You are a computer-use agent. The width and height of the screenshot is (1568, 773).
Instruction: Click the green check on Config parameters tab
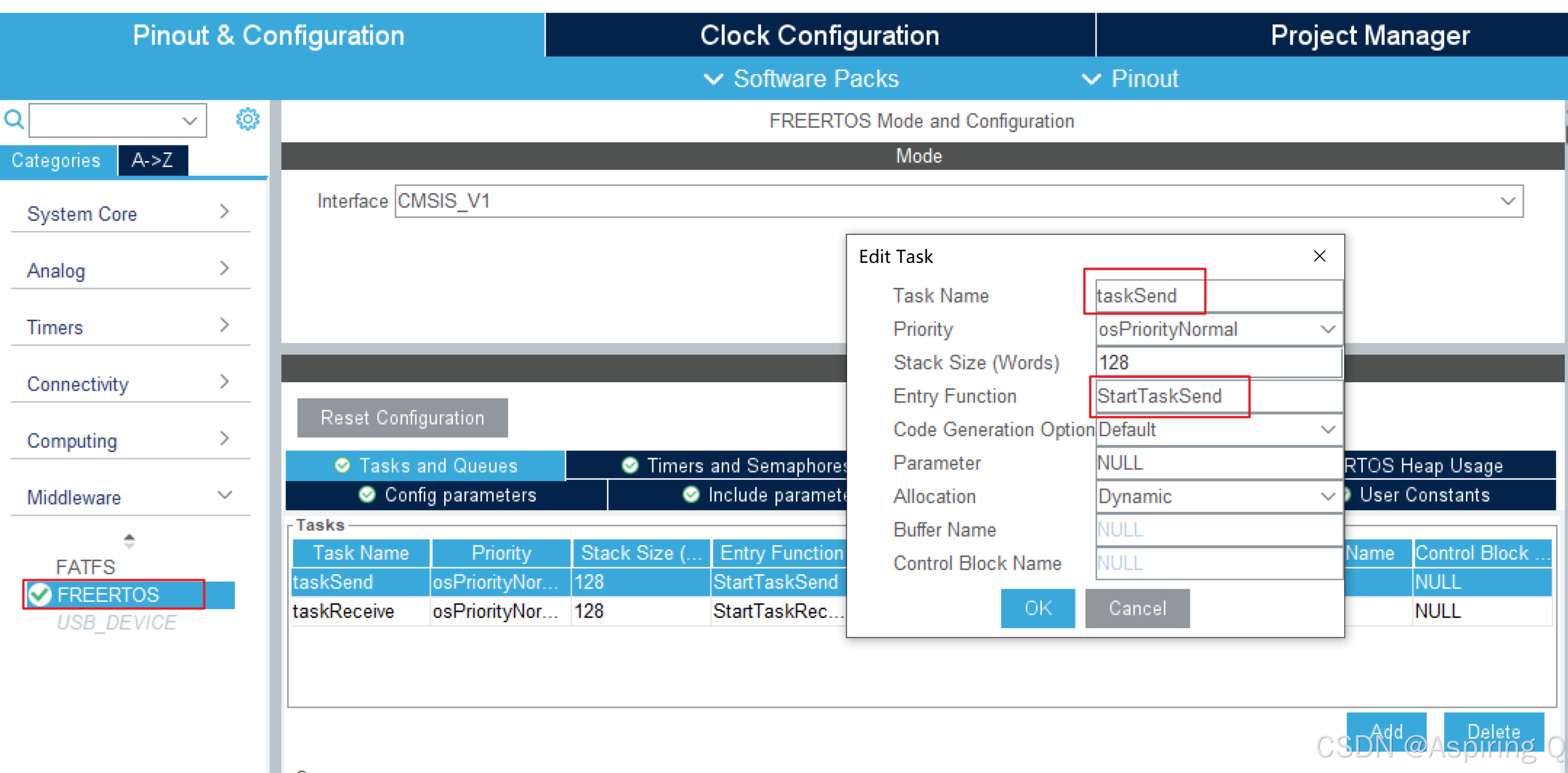pos(367,494)
